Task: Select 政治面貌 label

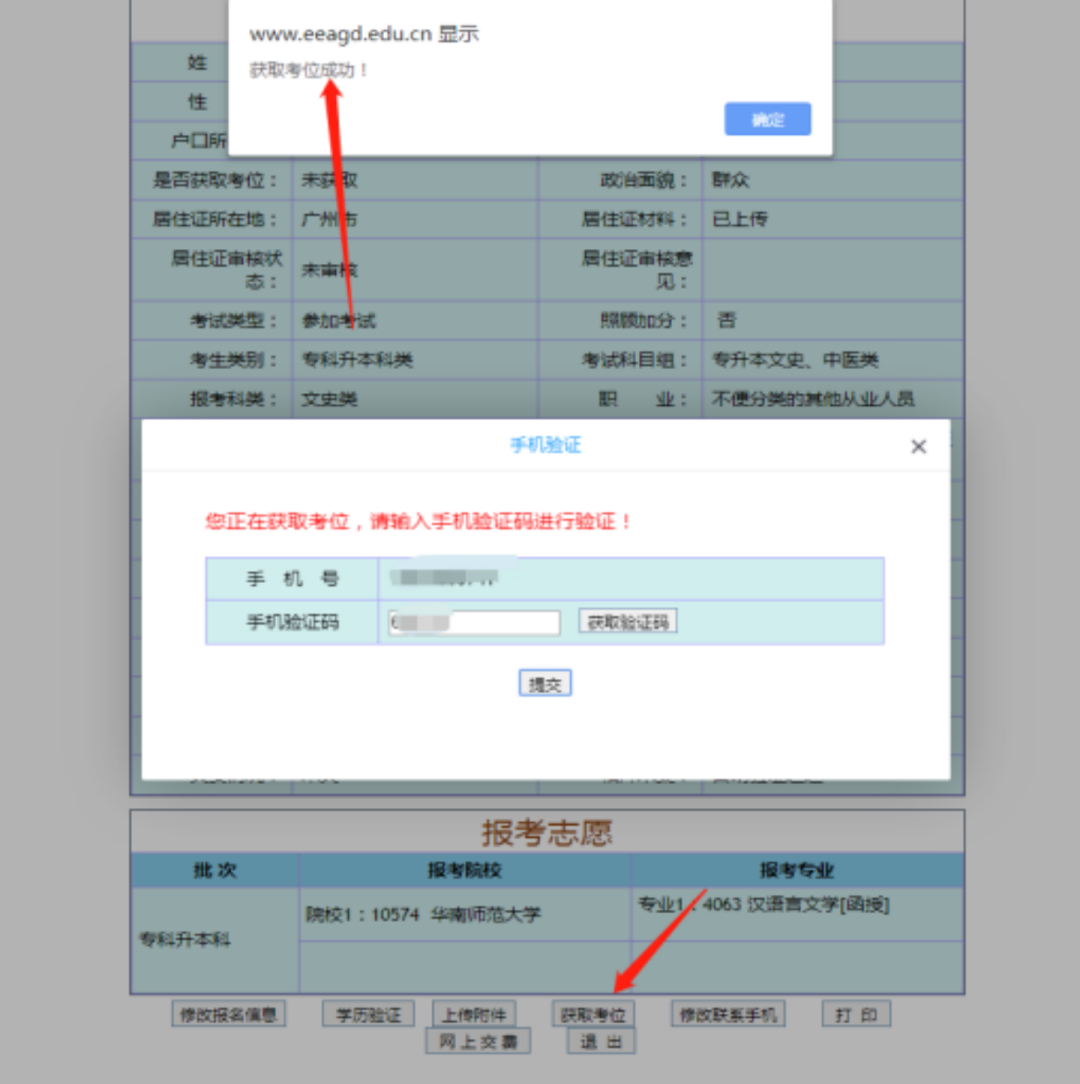Action: (644, 180)
